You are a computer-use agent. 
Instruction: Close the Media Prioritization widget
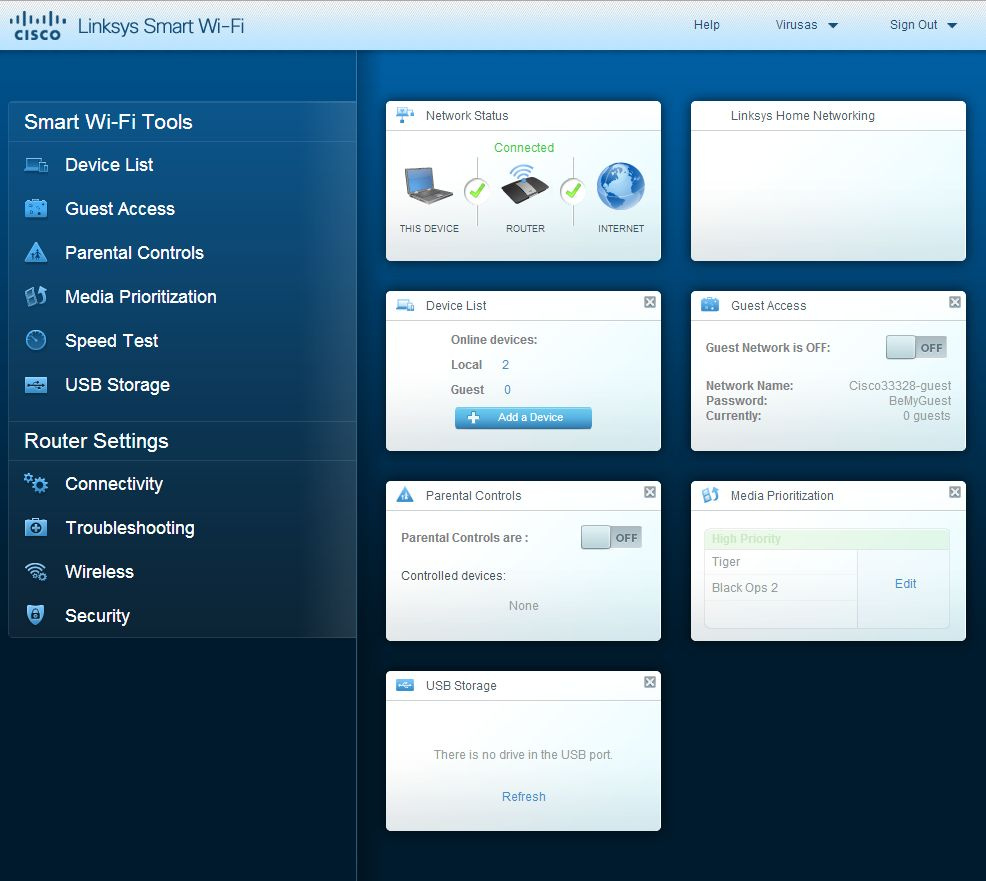click(x=955, y=492)
